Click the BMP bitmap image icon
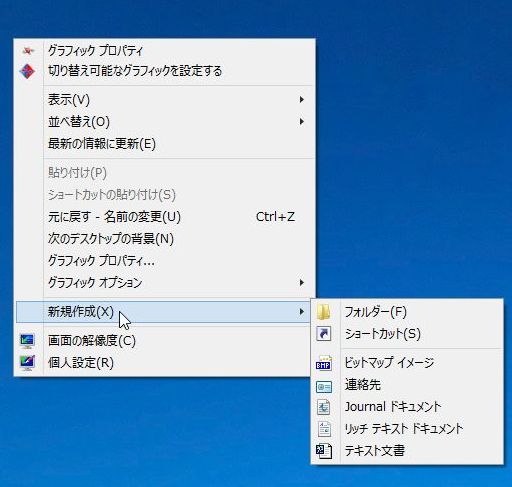The width and height of the screenshot is (512, 487). (324, 363)
